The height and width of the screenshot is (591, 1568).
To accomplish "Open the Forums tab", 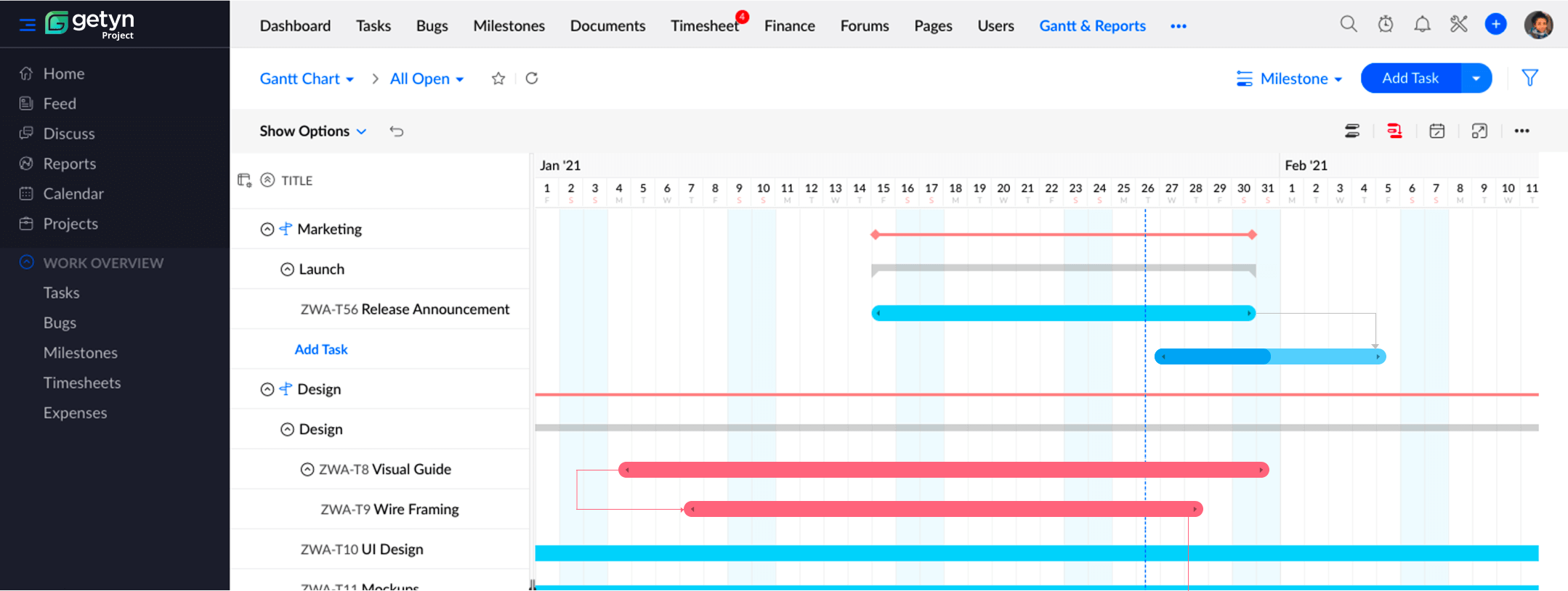I will point(864,25).
